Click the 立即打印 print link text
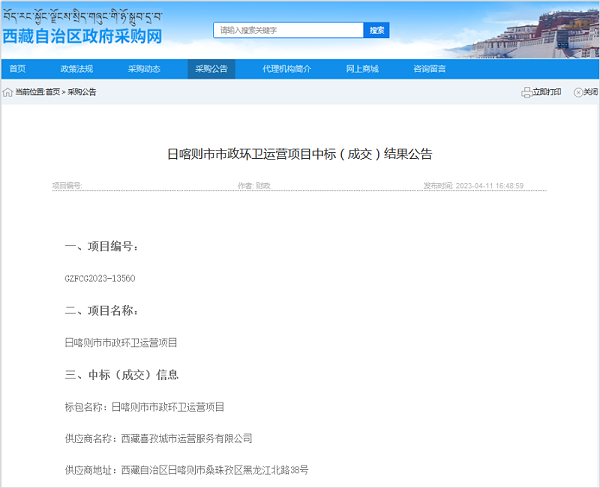The width and height of the screenshot is (600, 488). (546, 92)
